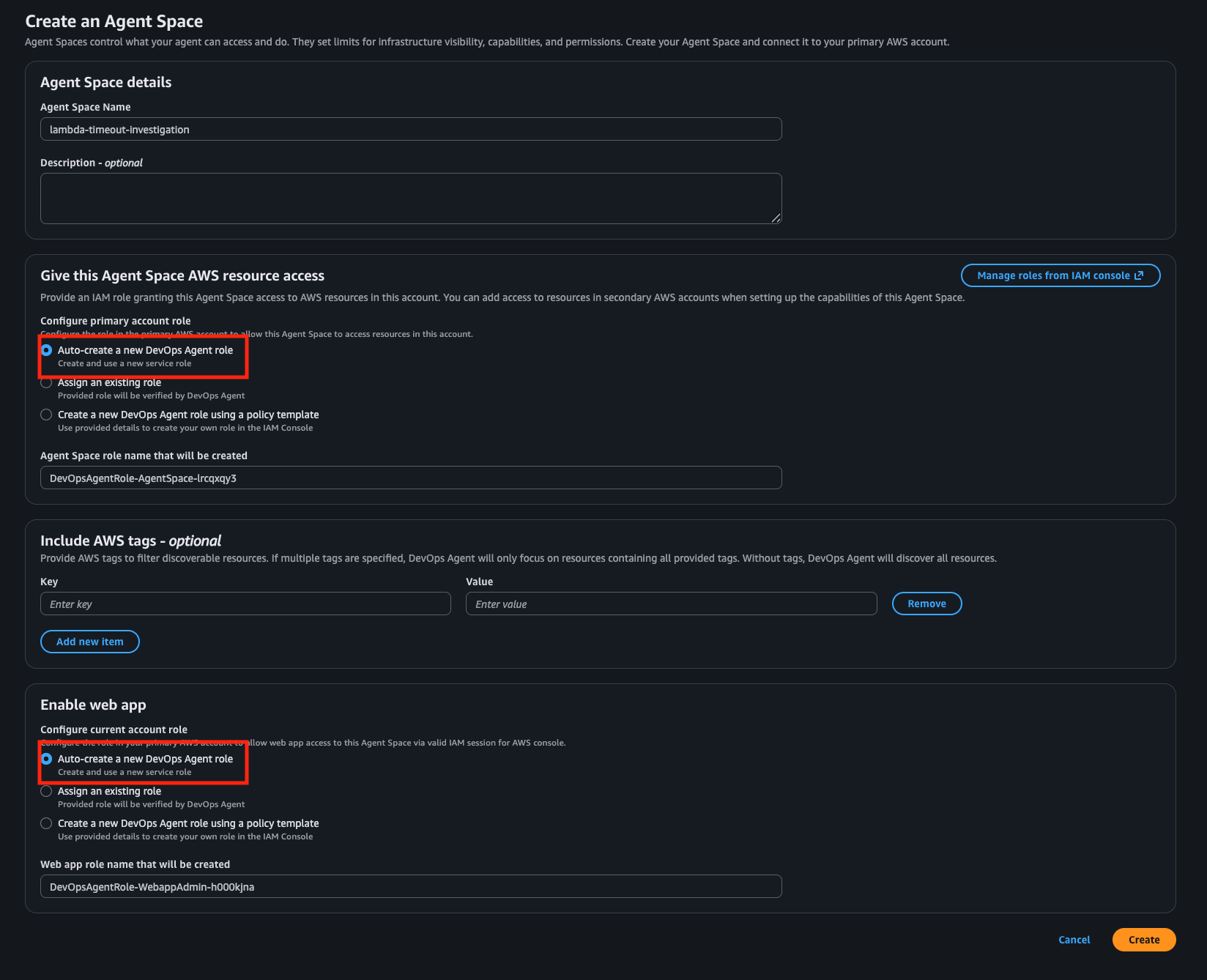Click the tag Value input field
Screen dimensions: 1207x980
coord(671,604)
